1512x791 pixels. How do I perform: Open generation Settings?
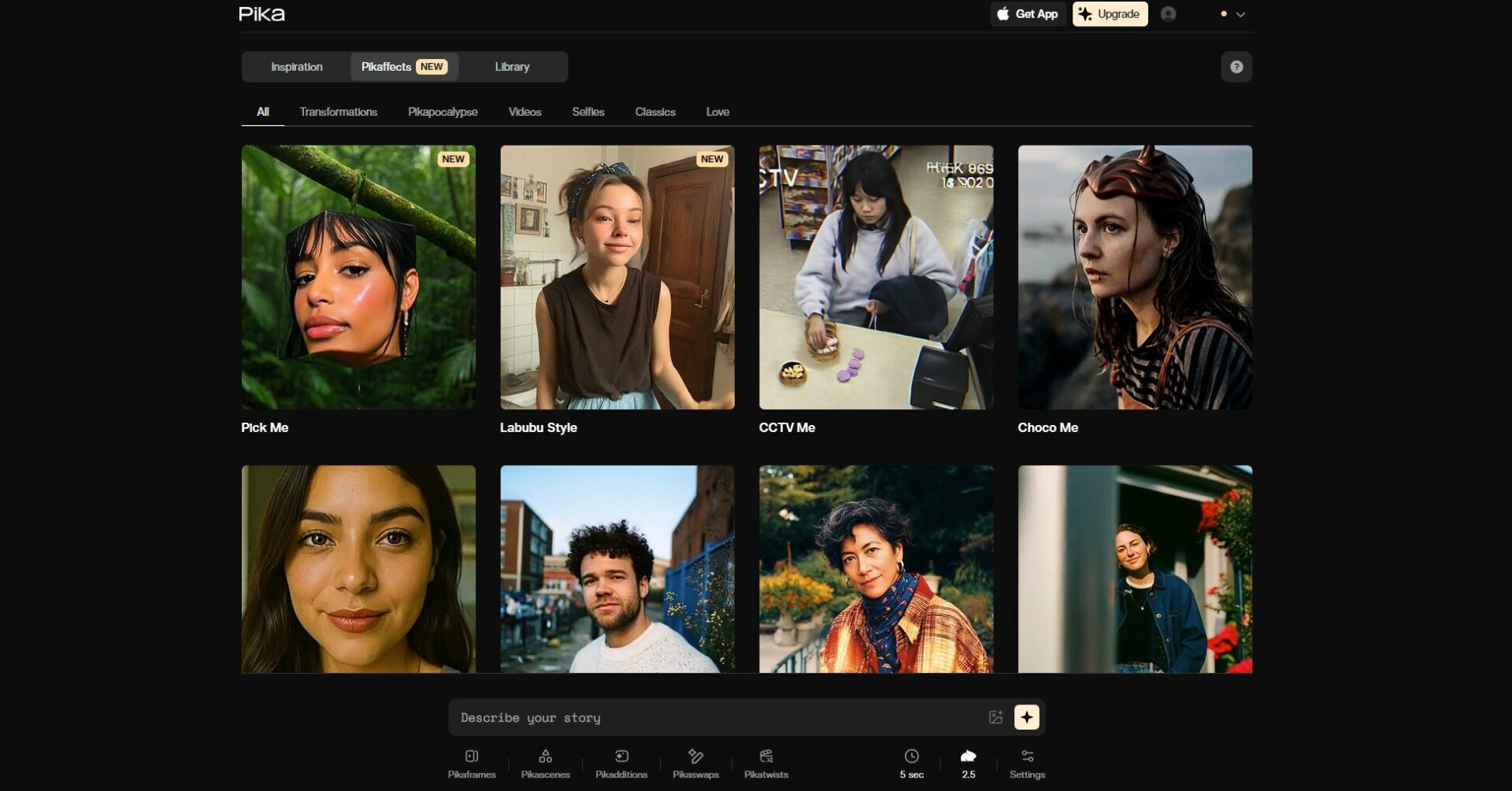click(x=1027, y=763)
